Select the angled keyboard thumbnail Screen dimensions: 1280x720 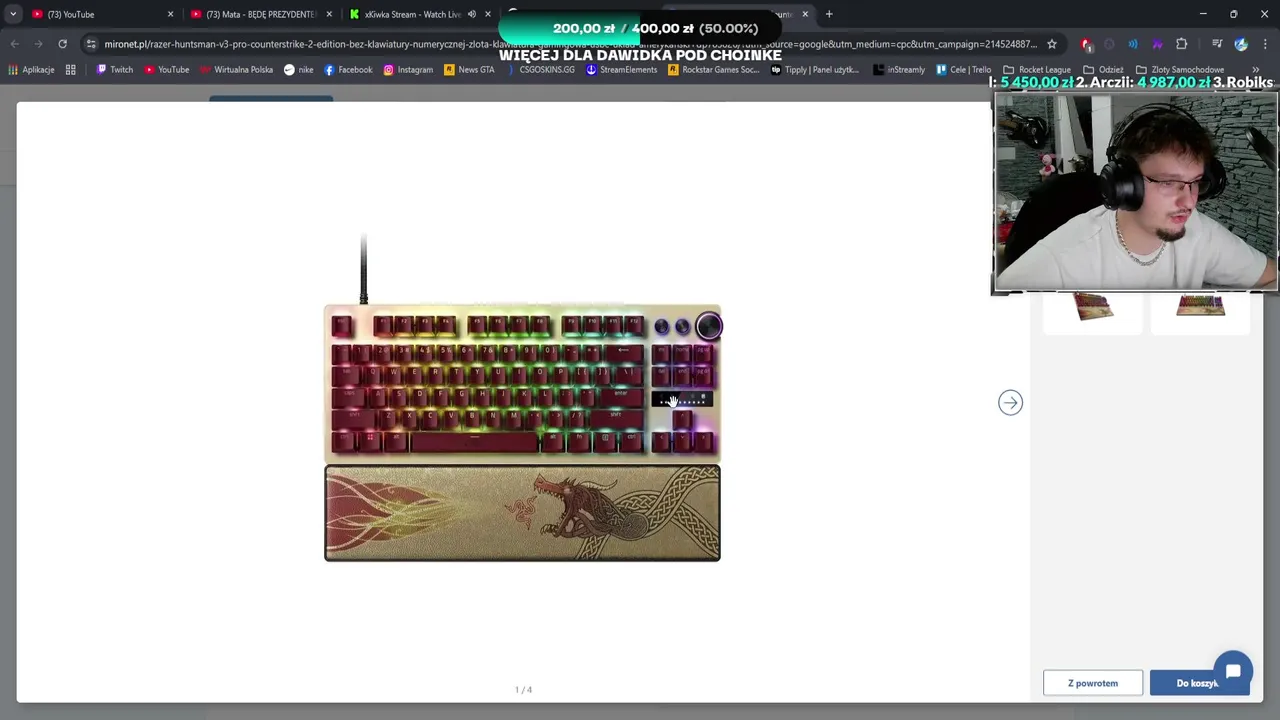(x=1092, y=306)
